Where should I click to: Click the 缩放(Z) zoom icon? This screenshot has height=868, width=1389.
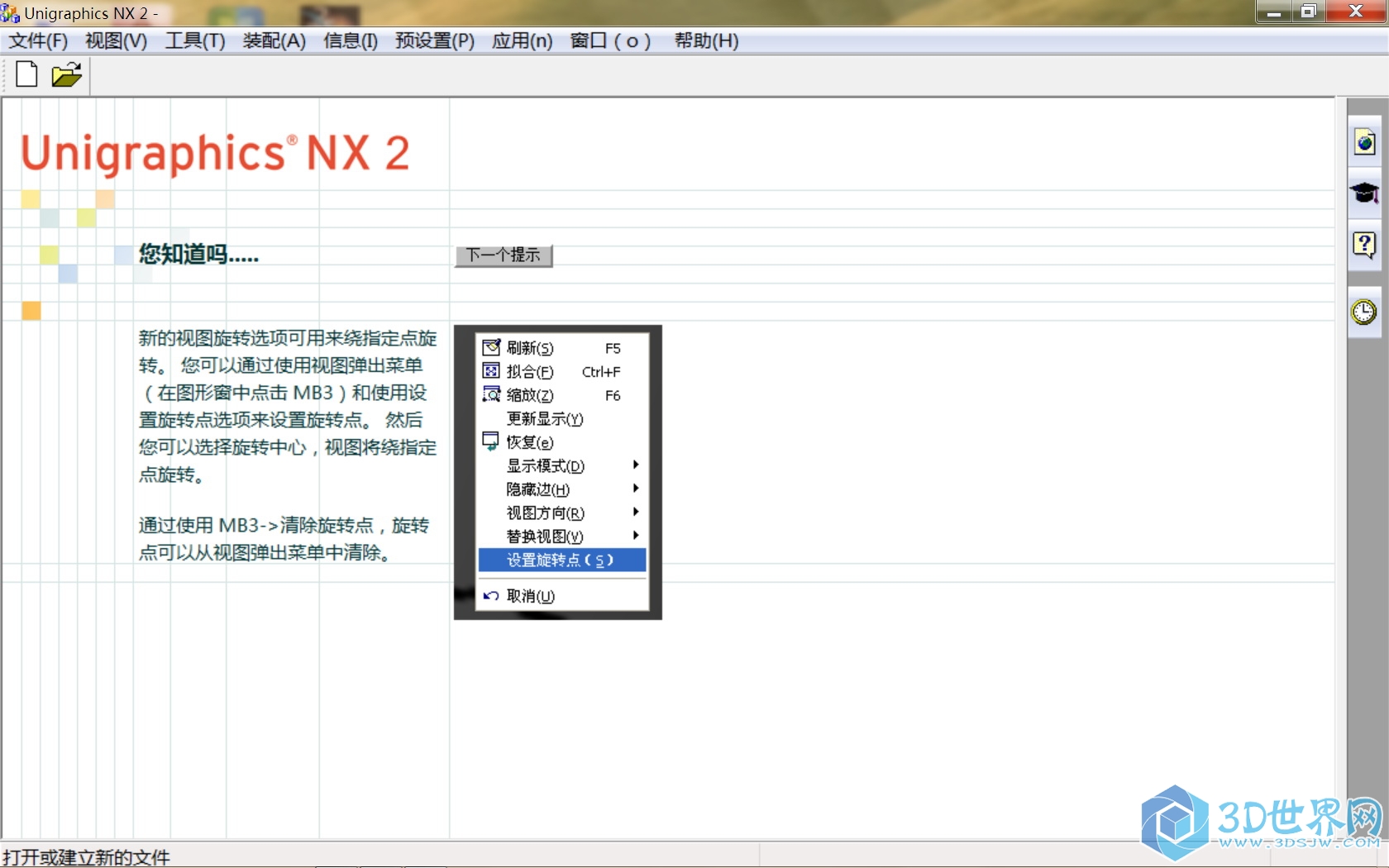(491, 394)
